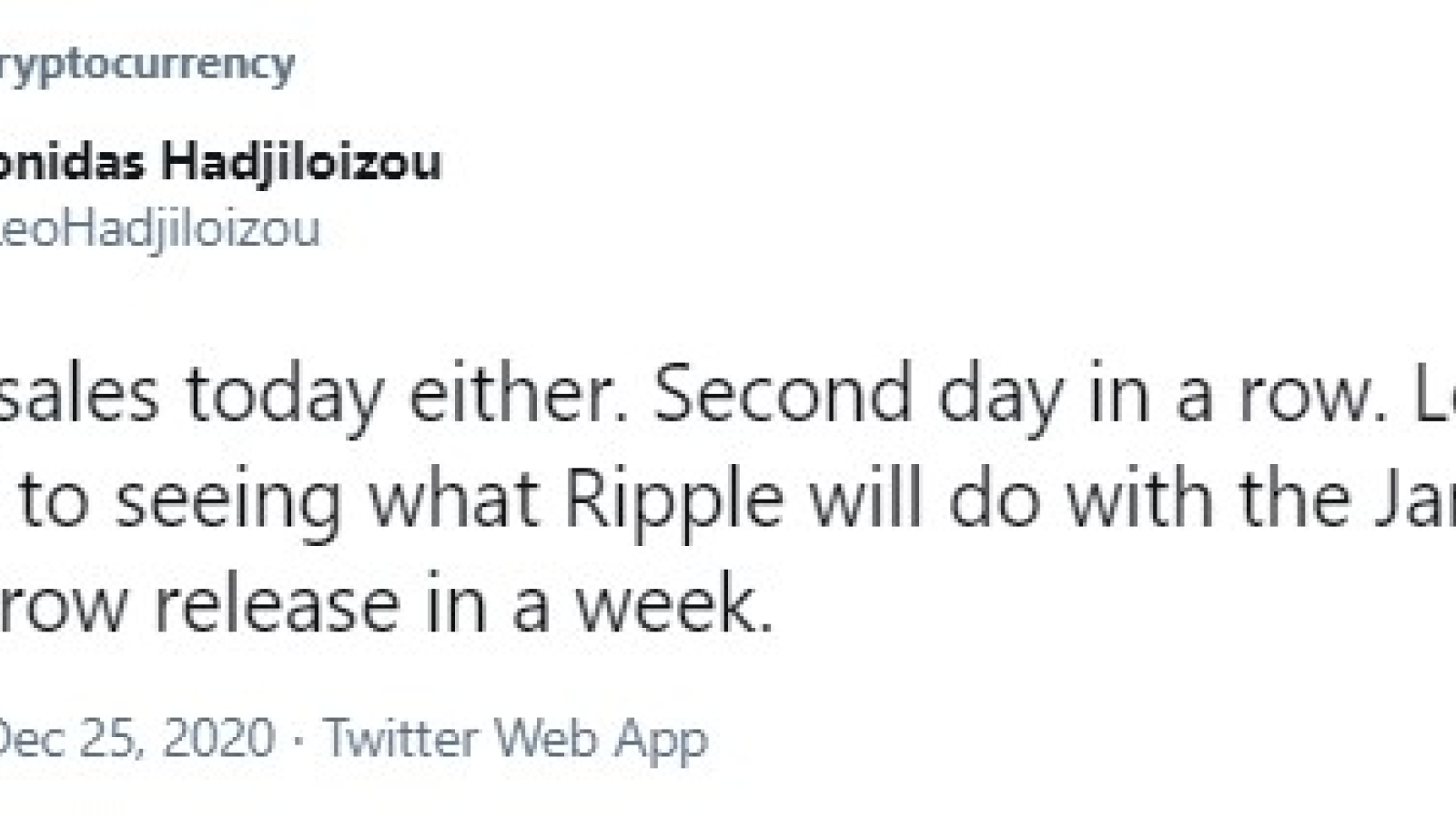
Task: Open the cryptocurrency topic label
Action: (x=147, y=67)
